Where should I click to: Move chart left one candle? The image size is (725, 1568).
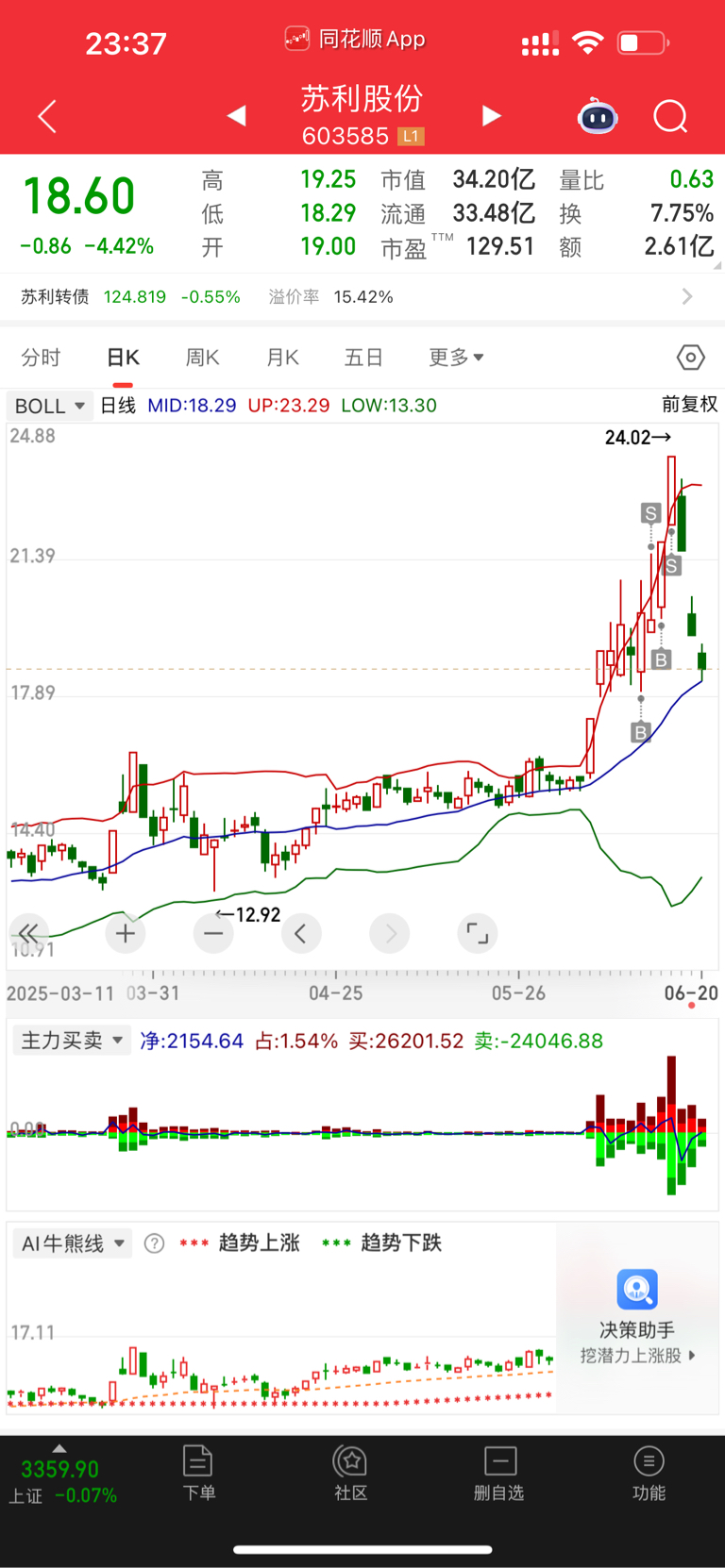[x=301, y=933]
